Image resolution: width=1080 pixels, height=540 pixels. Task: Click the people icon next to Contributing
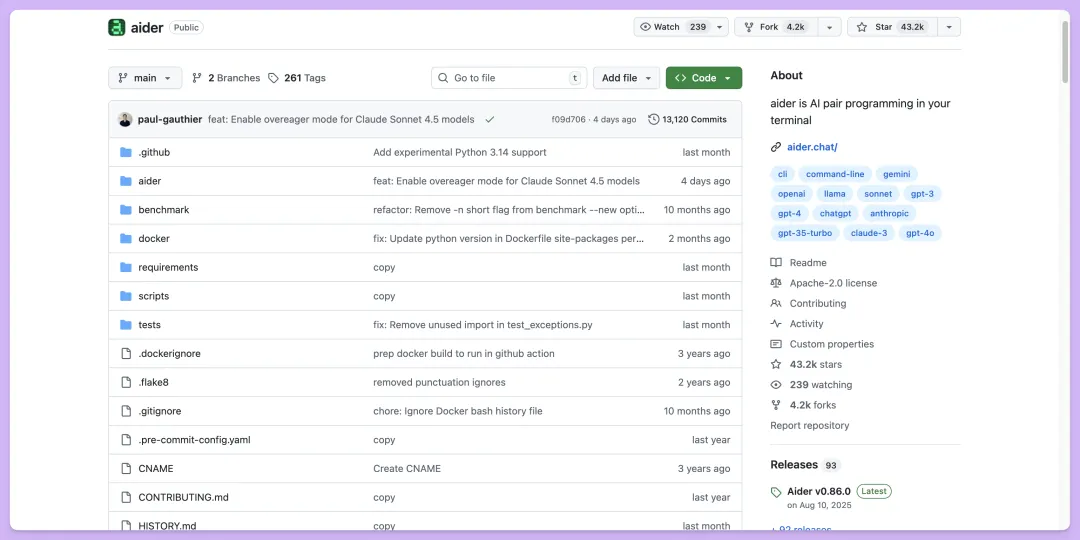pyautogui.click(x=776, y=303)
